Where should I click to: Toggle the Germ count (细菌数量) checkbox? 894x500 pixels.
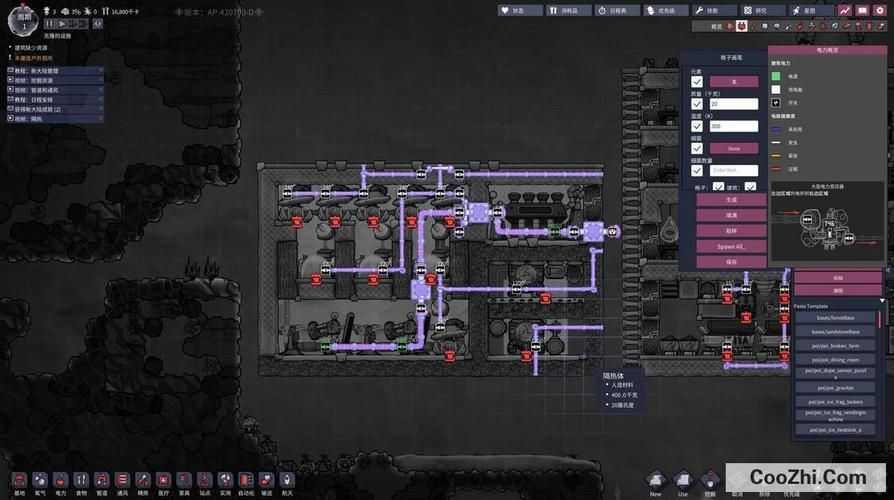(x=697, y=170)
